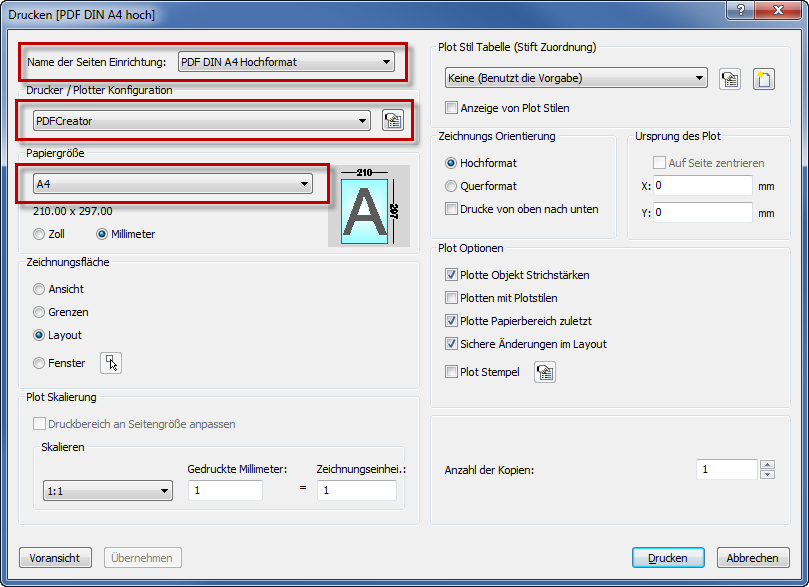
Task: Toggle Plotte Objekt Strichstärken checkbox
Action: point(452,275)
